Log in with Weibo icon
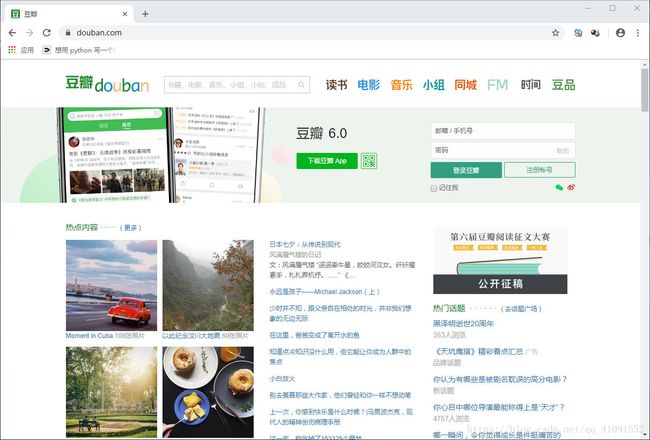 point(571,187)
